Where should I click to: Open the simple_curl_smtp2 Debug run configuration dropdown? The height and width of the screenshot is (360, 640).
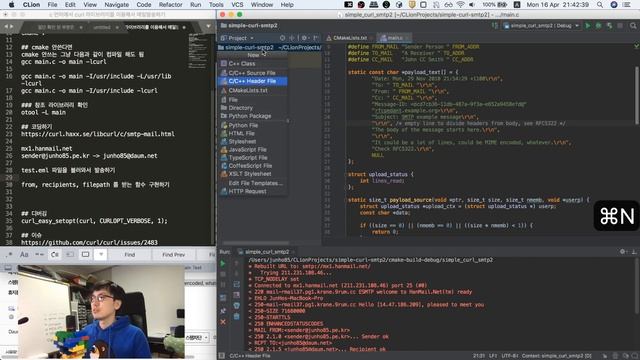point(542,26)
